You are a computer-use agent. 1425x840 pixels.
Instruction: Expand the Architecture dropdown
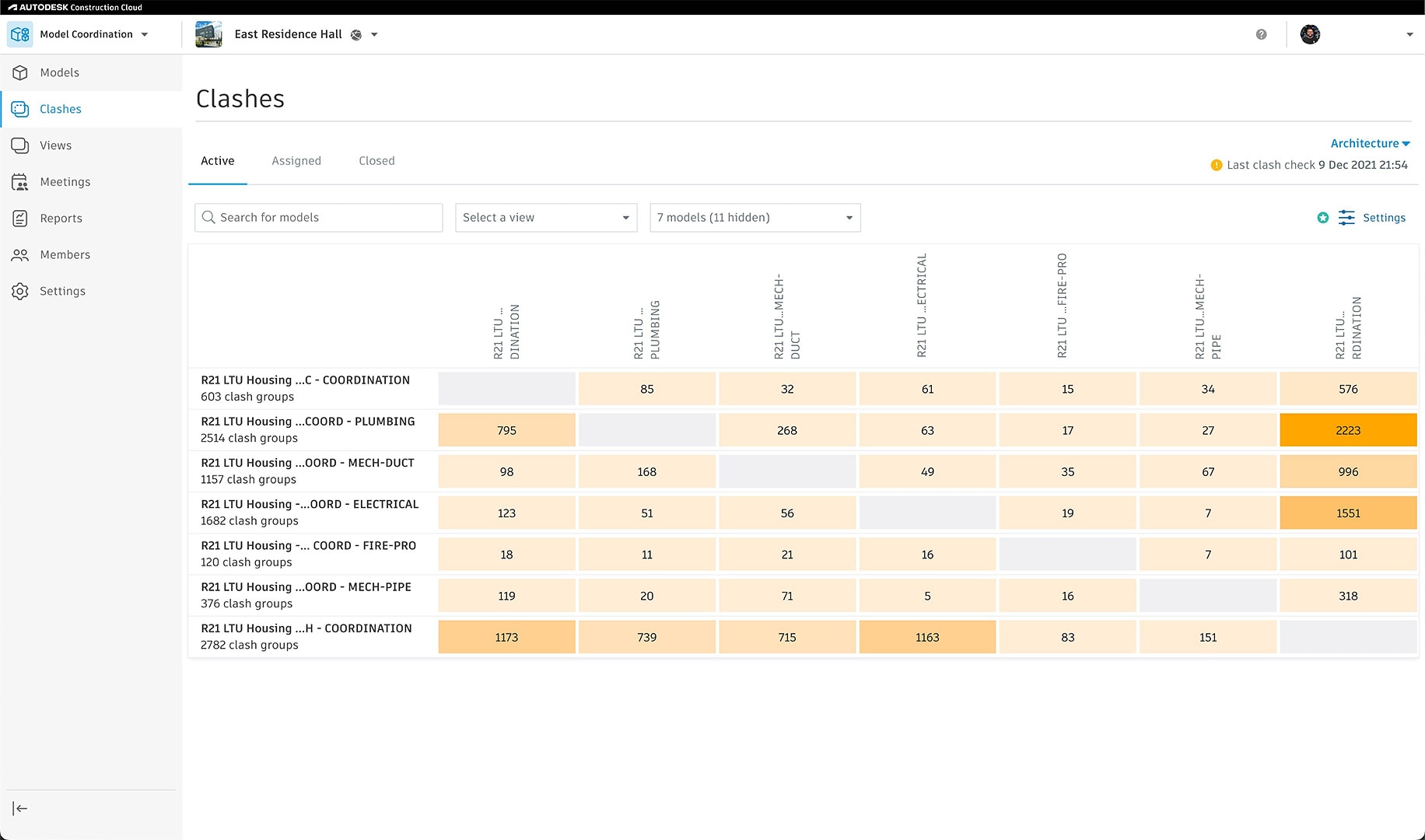click(x=1370, y=144)
